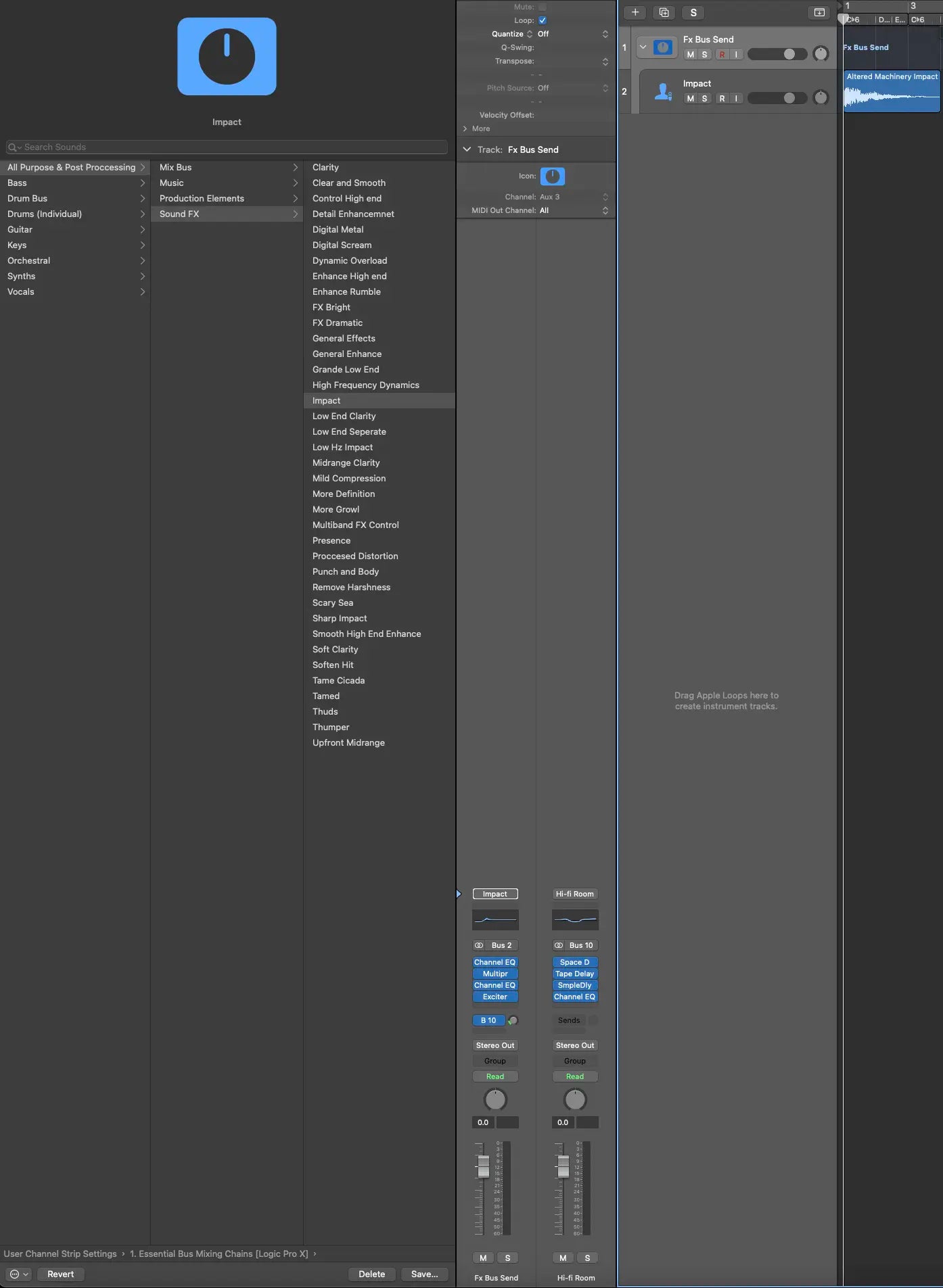Collapse the Track: Fx Bus Send inspector section

[x=467, y=149]
